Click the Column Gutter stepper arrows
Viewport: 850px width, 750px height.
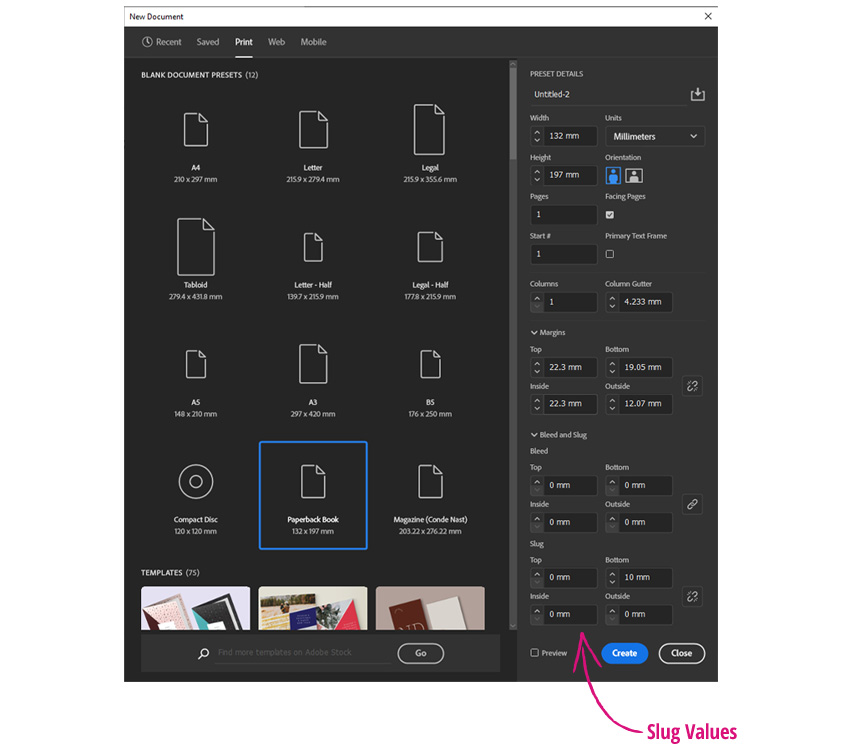[x=612, y=302]
